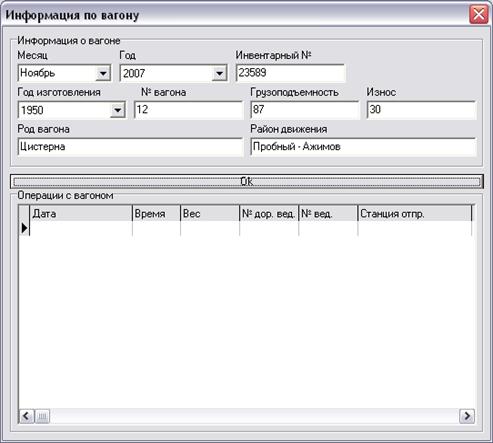The width and height of the screenshot is (493, 443).
Task: Click the Износ field containing 30
Action: point(421,110)
